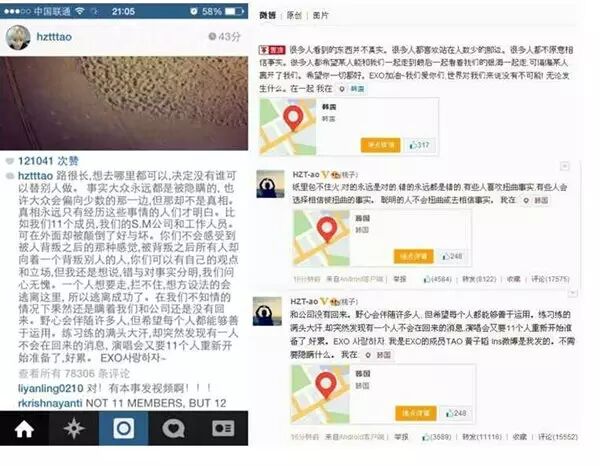Click orange location details button in first map card
This screenshot has width=600, height=466.
380,145
